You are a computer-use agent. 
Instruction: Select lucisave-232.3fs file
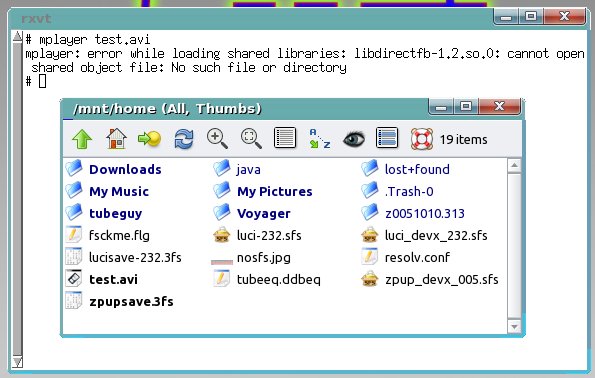pos(123,257)
